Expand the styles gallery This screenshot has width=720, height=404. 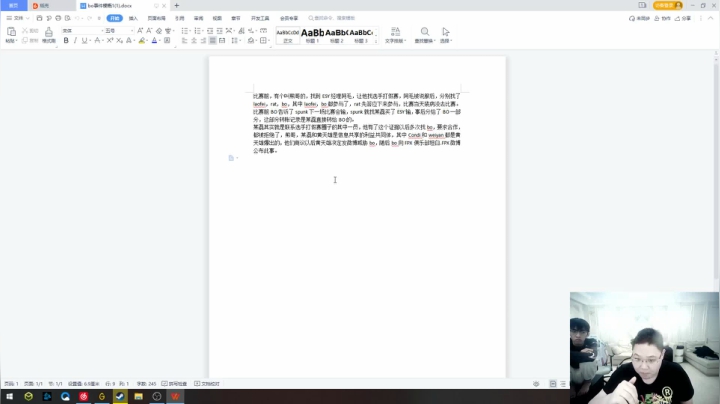coord(376,41)
